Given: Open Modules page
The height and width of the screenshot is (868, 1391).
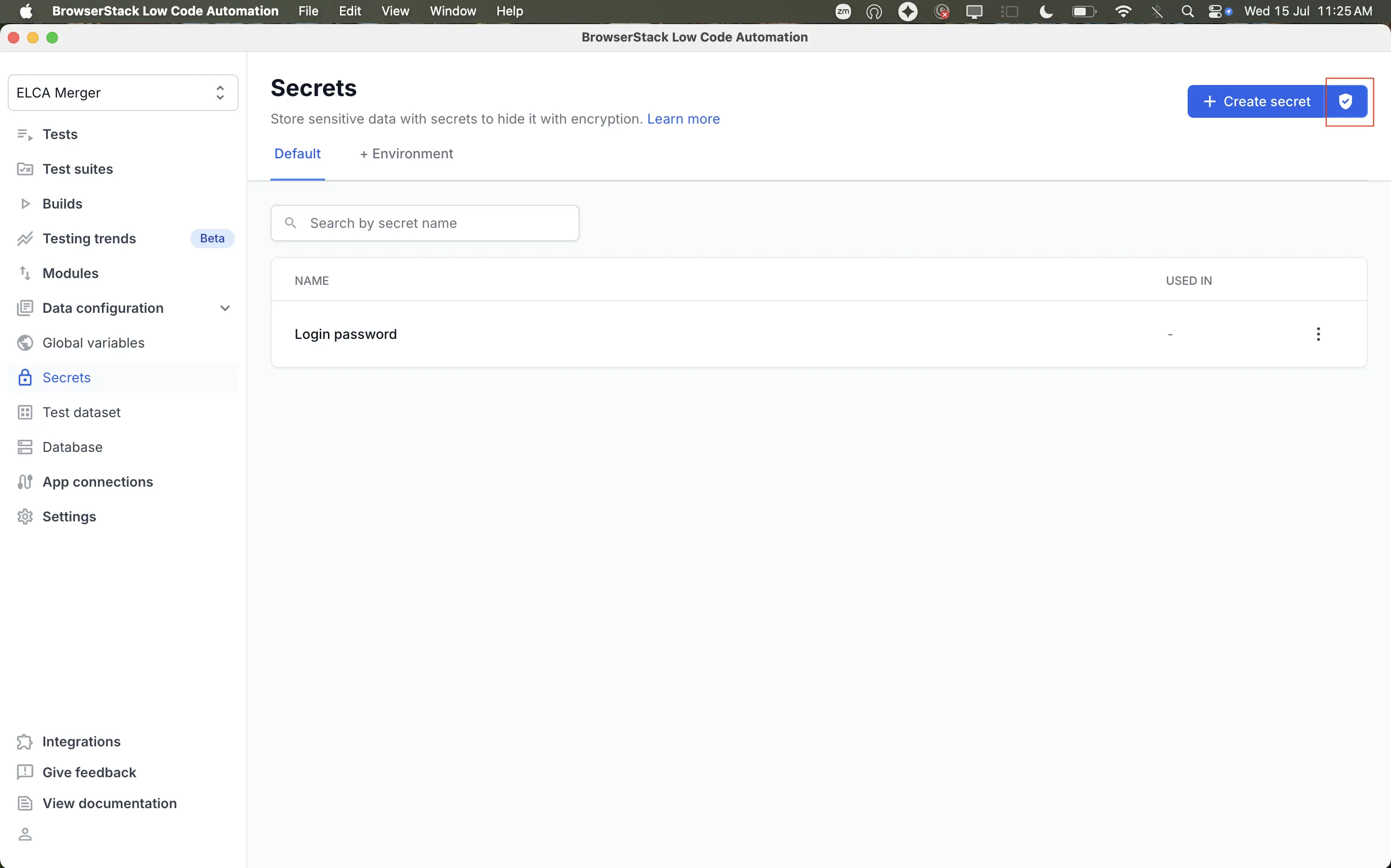Looking at the screenshot, I should point(71,273).
